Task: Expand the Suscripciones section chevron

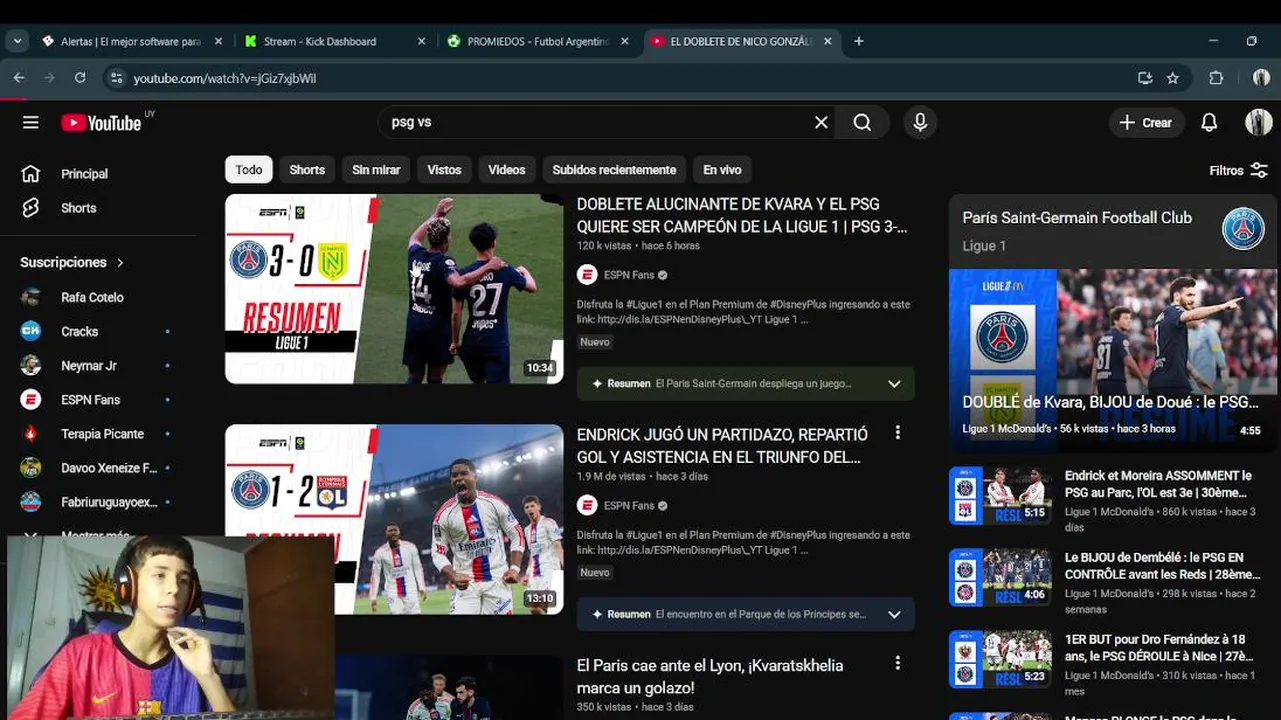Action: pyautogui.click(x=120, y=262)
